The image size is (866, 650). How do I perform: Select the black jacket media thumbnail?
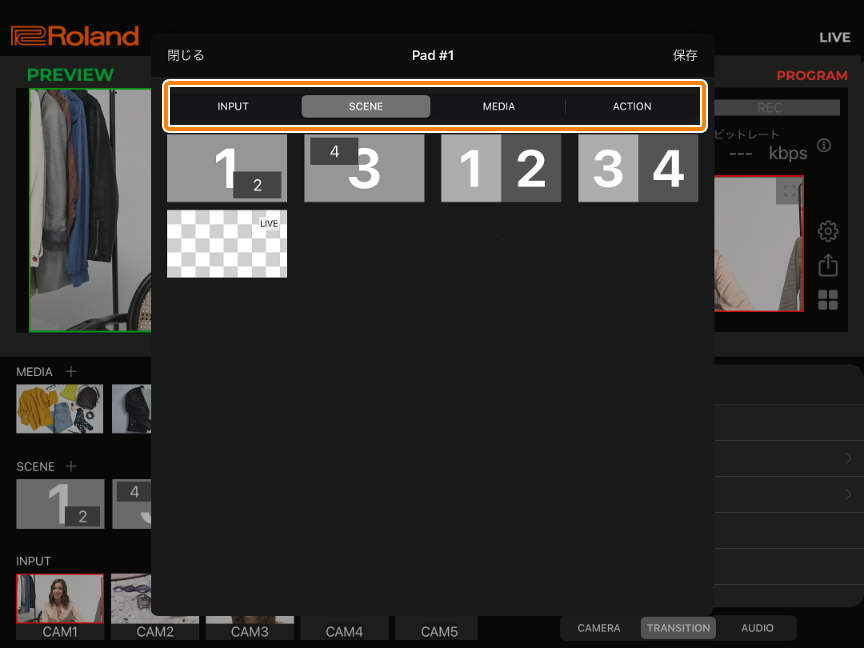(131, 409)
